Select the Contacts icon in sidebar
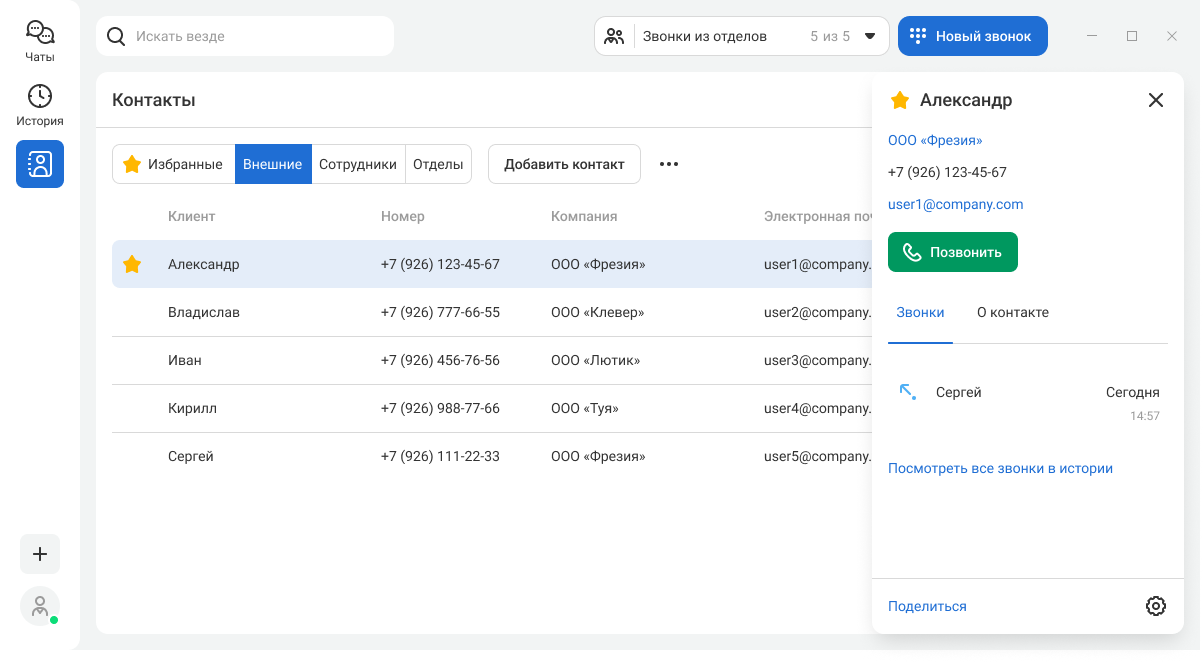The image size is (1203, 663). pyautogui.click(x=40, y=164)
